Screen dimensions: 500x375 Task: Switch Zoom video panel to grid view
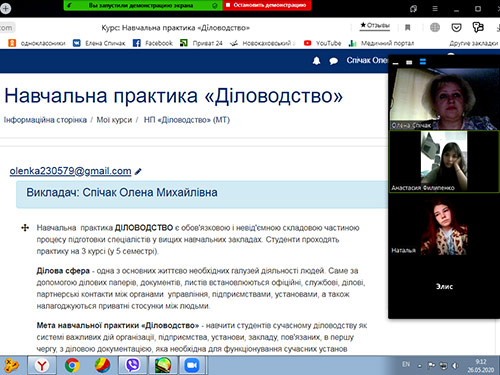point(423,62)
